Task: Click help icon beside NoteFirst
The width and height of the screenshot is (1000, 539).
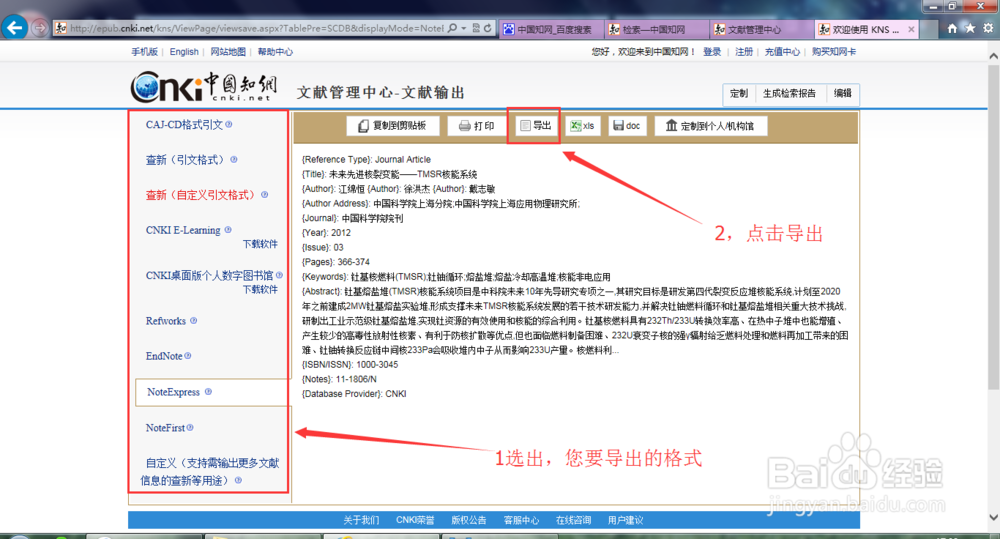Action: click(x=190, y=427)
